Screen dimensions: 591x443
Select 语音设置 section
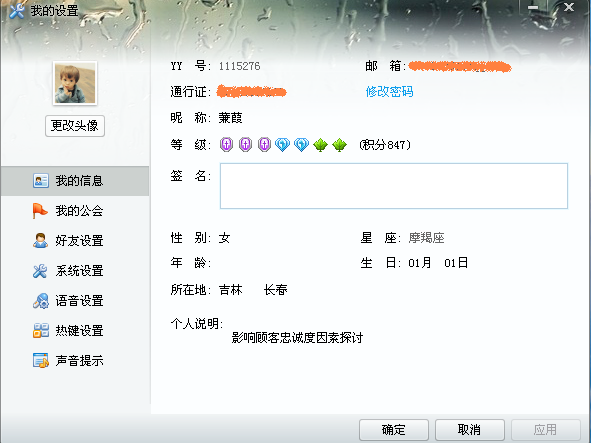point(75,301)
